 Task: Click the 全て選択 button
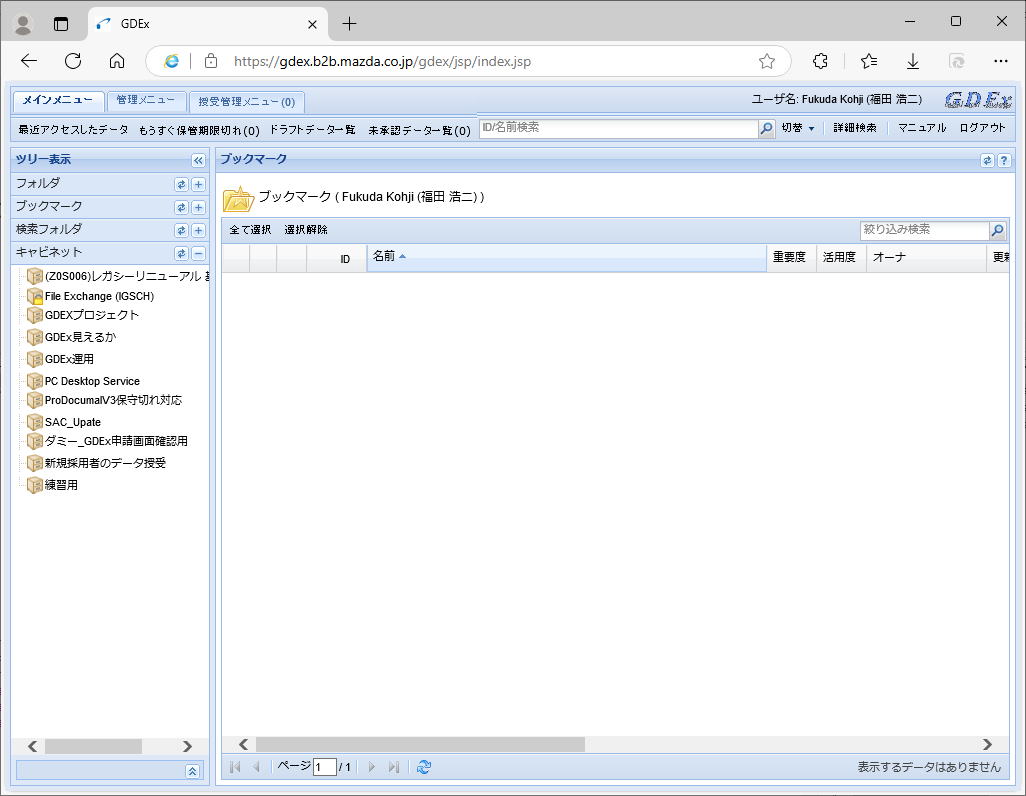point(250,230)
